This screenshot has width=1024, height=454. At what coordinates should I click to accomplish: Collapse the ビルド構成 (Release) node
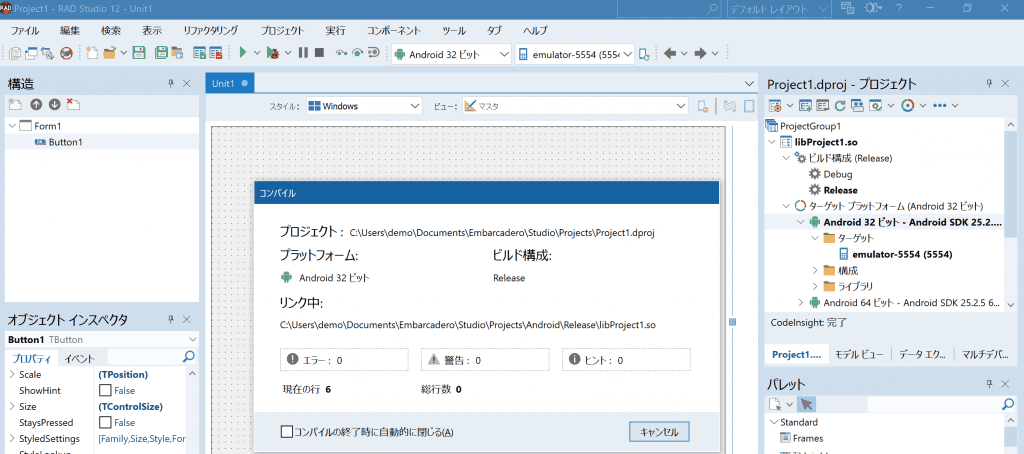point(786,158)
